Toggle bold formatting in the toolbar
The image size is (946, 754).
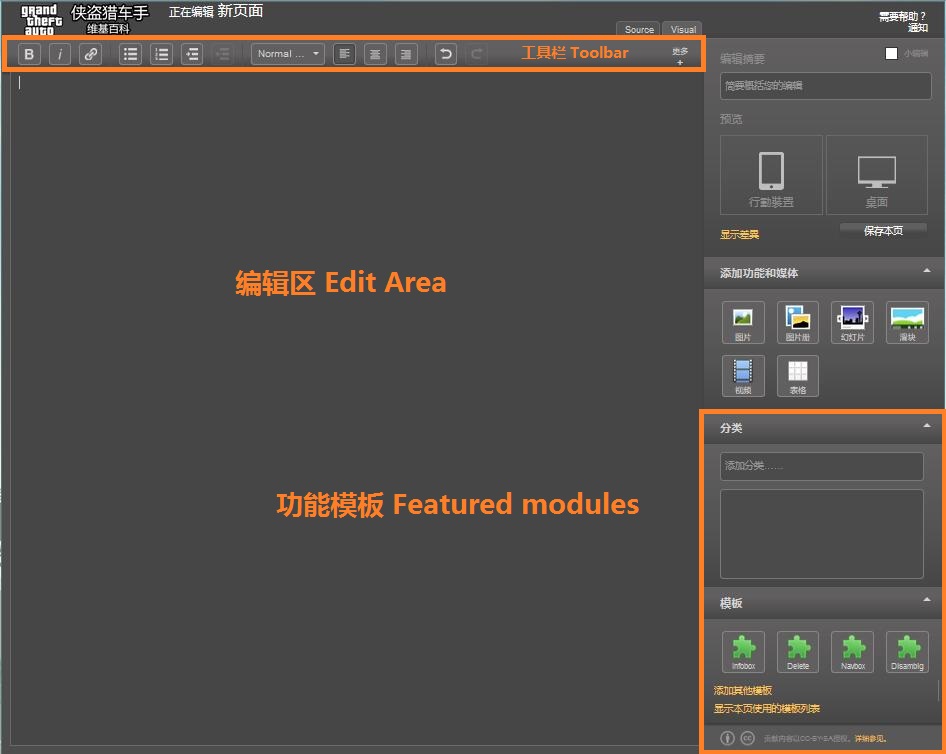(x=28, y=54)
